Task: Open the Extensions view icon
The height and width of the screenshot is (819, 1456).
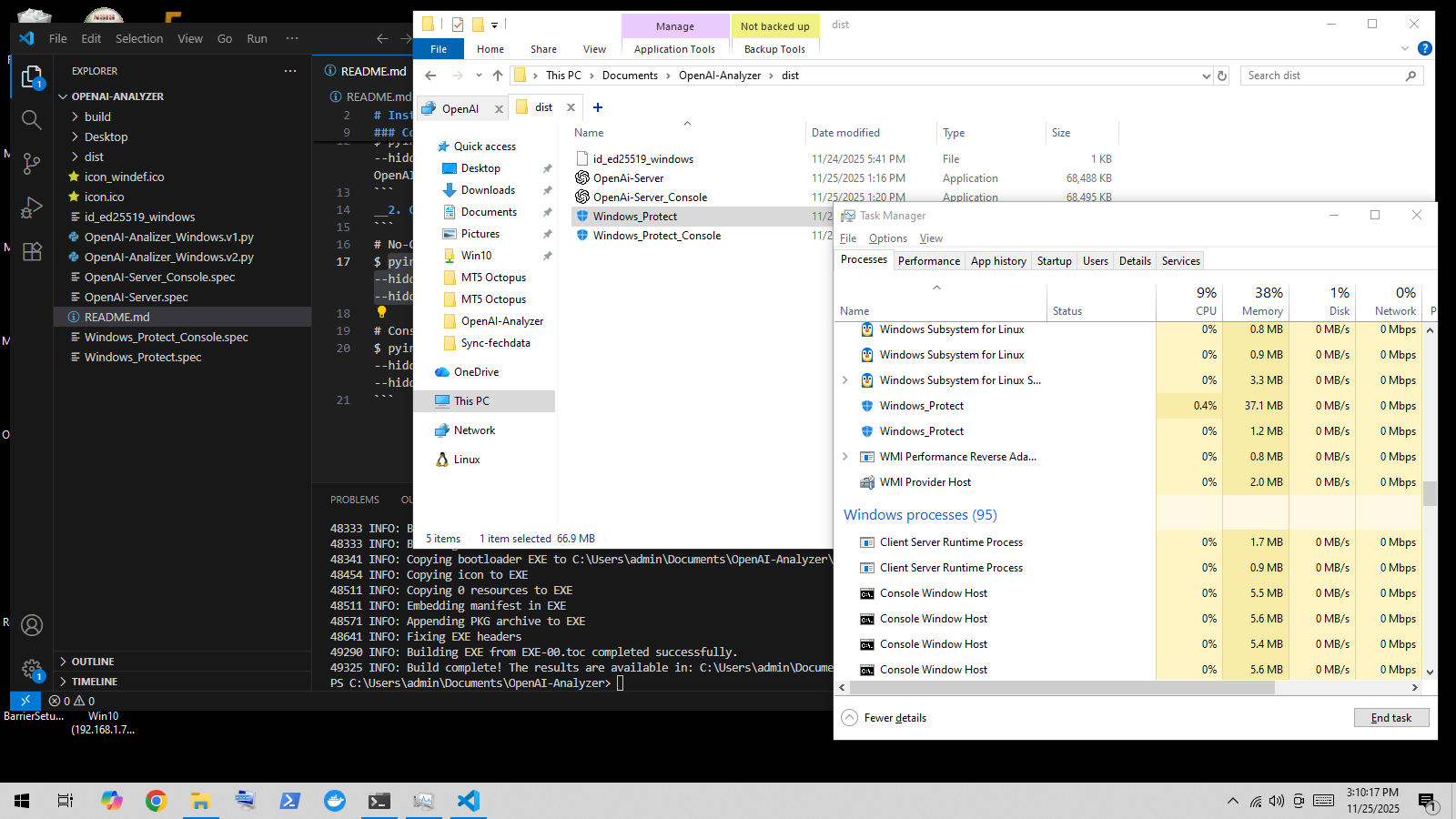Action: [x=32, y=252]
